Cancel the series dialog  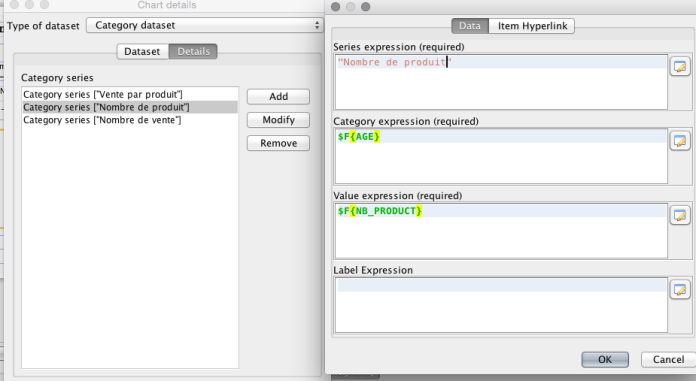(668, 359)
